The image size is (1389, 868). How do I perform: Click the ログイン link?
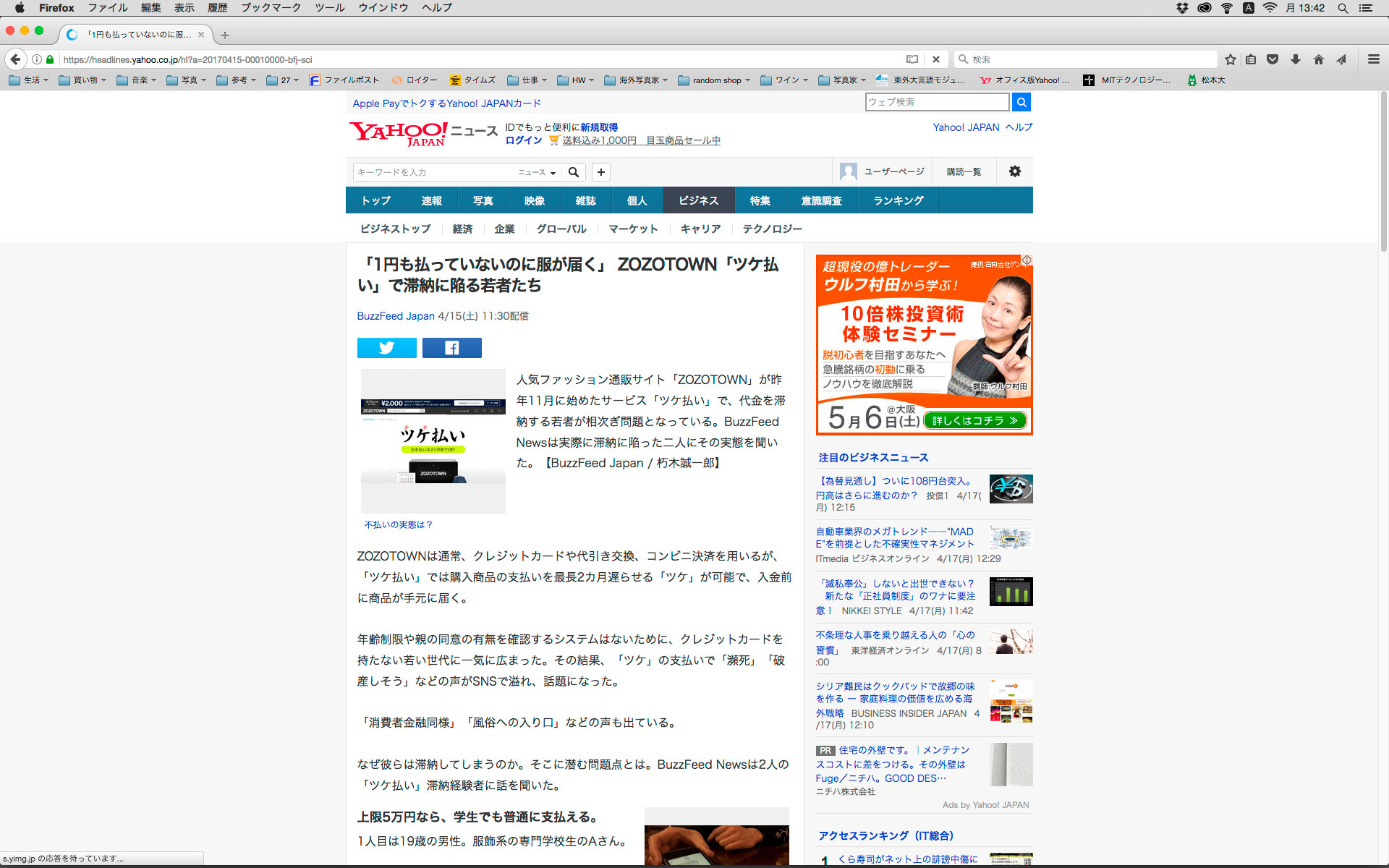(x=523, y=140)
